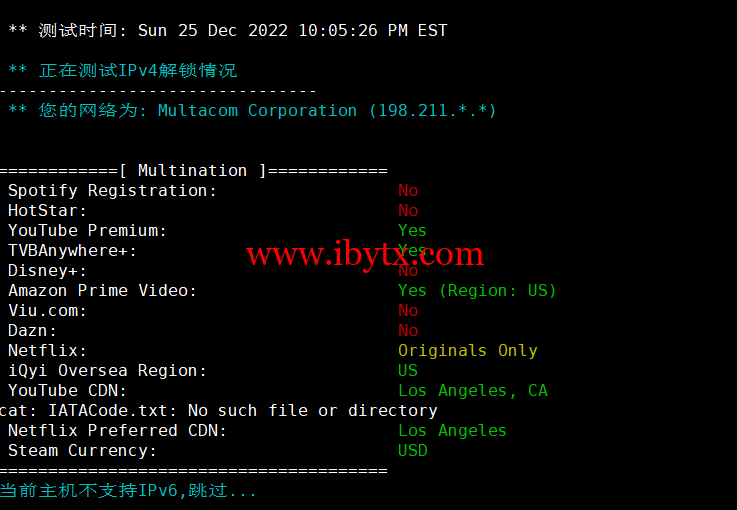Click the www.ibytx.com watermark text

[365, 255]
